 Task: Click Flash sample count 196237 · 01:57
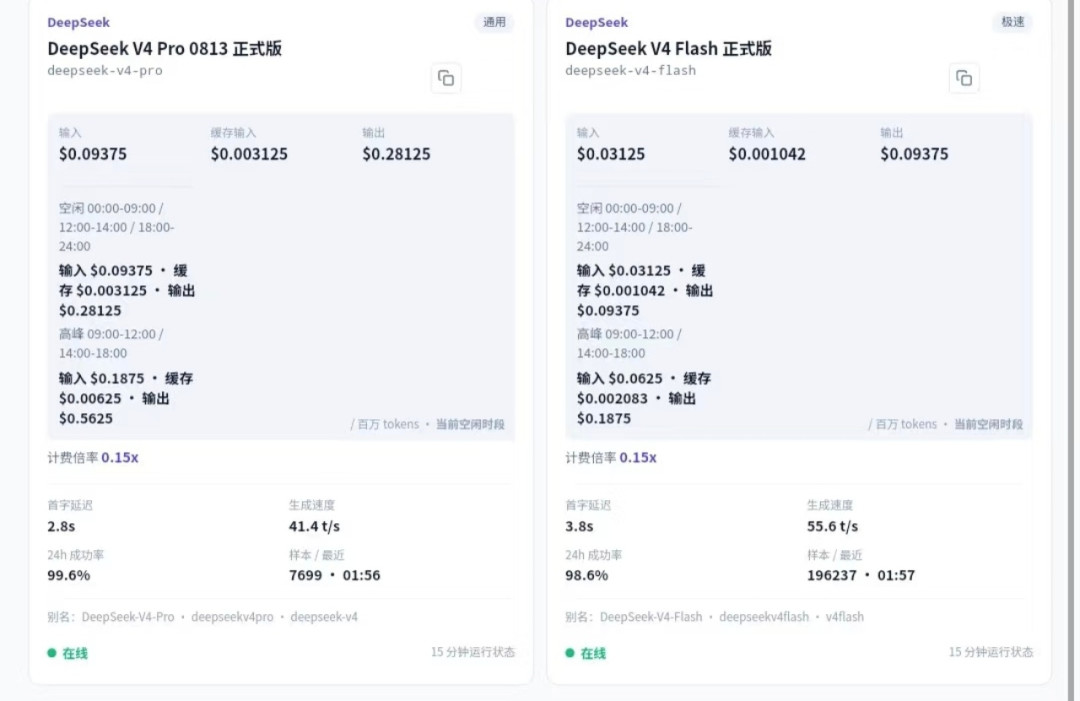point(861,576)
